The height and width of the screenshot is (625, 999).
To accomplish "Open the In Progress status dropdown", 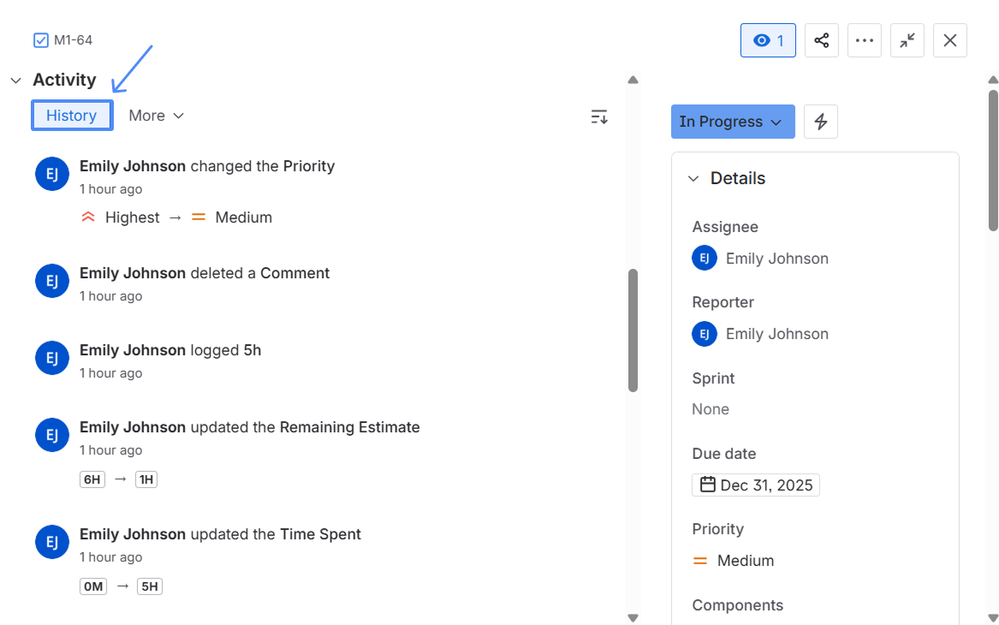I will [732, 121].
